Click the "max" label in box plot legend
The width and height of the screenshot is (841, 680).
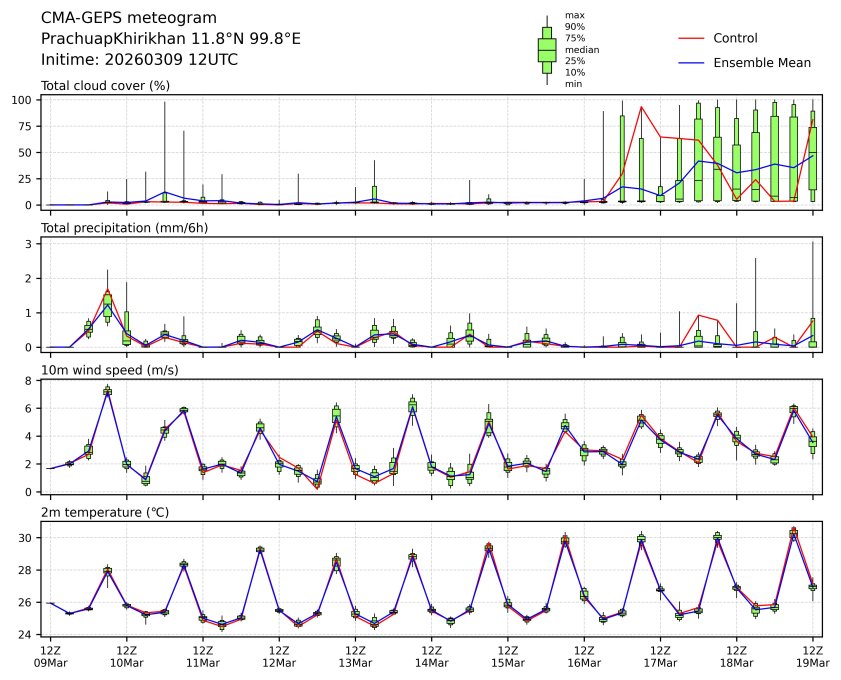click(x=573, y=15)
